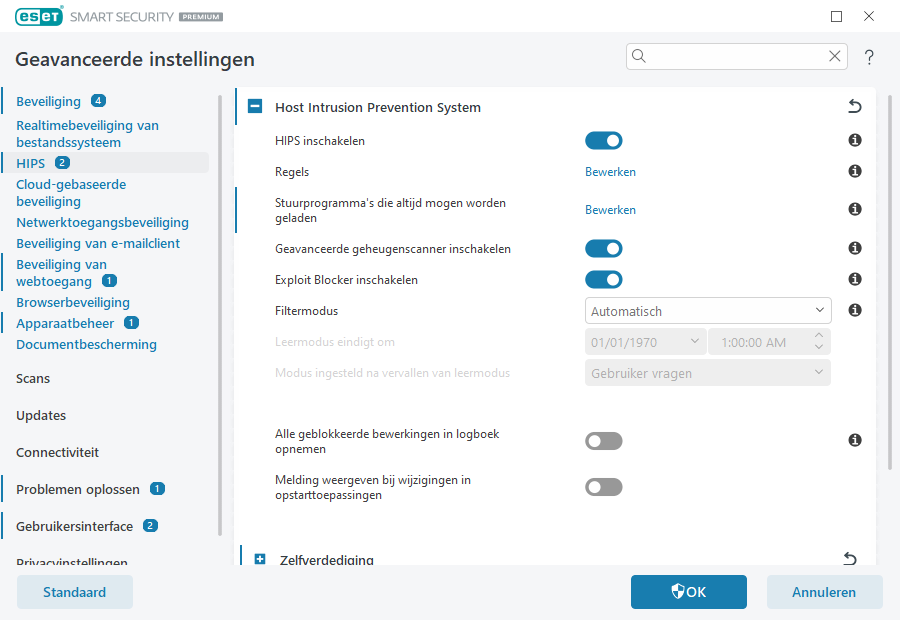900x620 pixels.
Task: Click Bewerken next to Regels
Action: point(610,171)
